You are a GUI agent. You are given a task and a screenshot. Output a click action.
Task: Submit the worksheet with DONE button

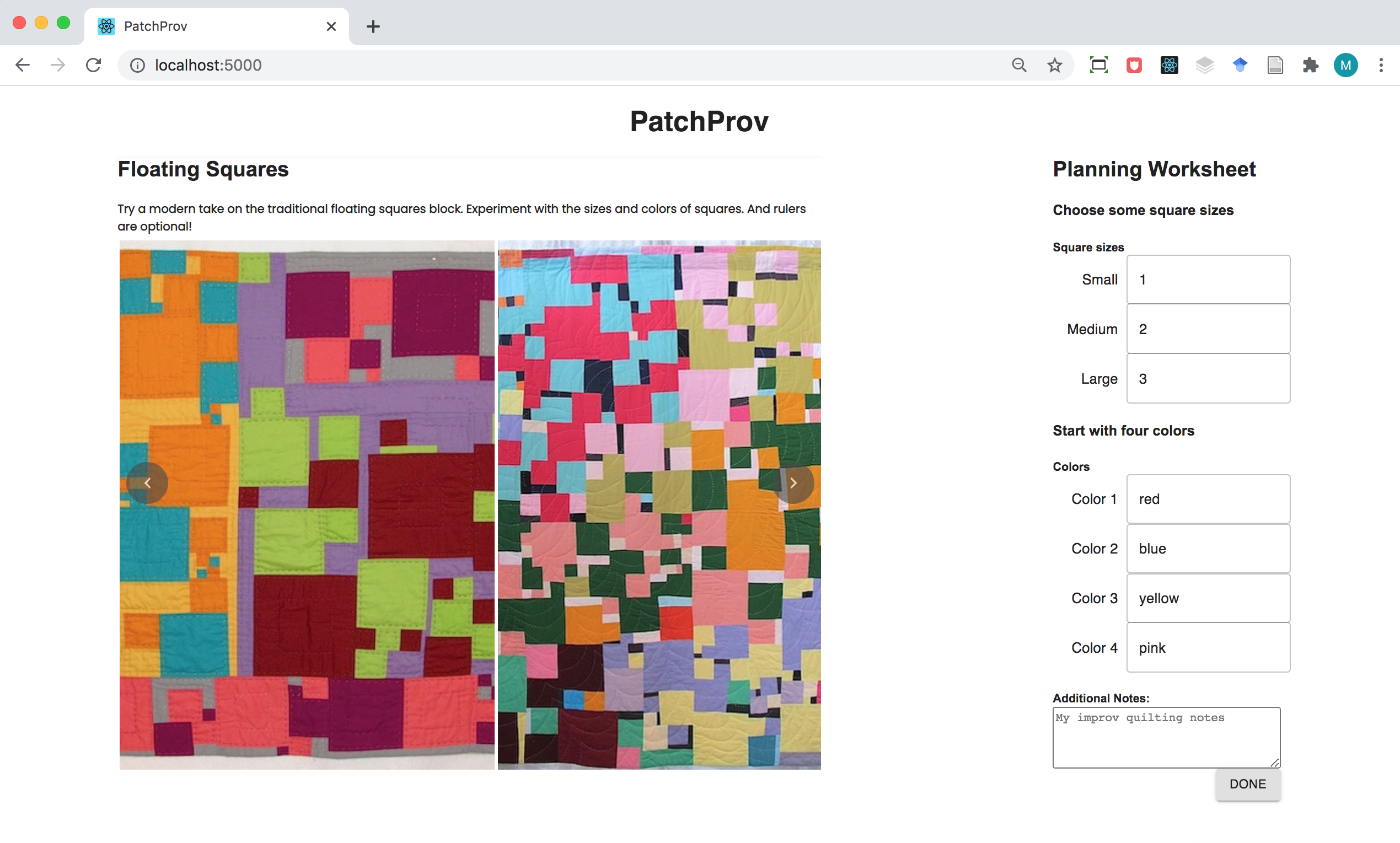point(1248,784)
